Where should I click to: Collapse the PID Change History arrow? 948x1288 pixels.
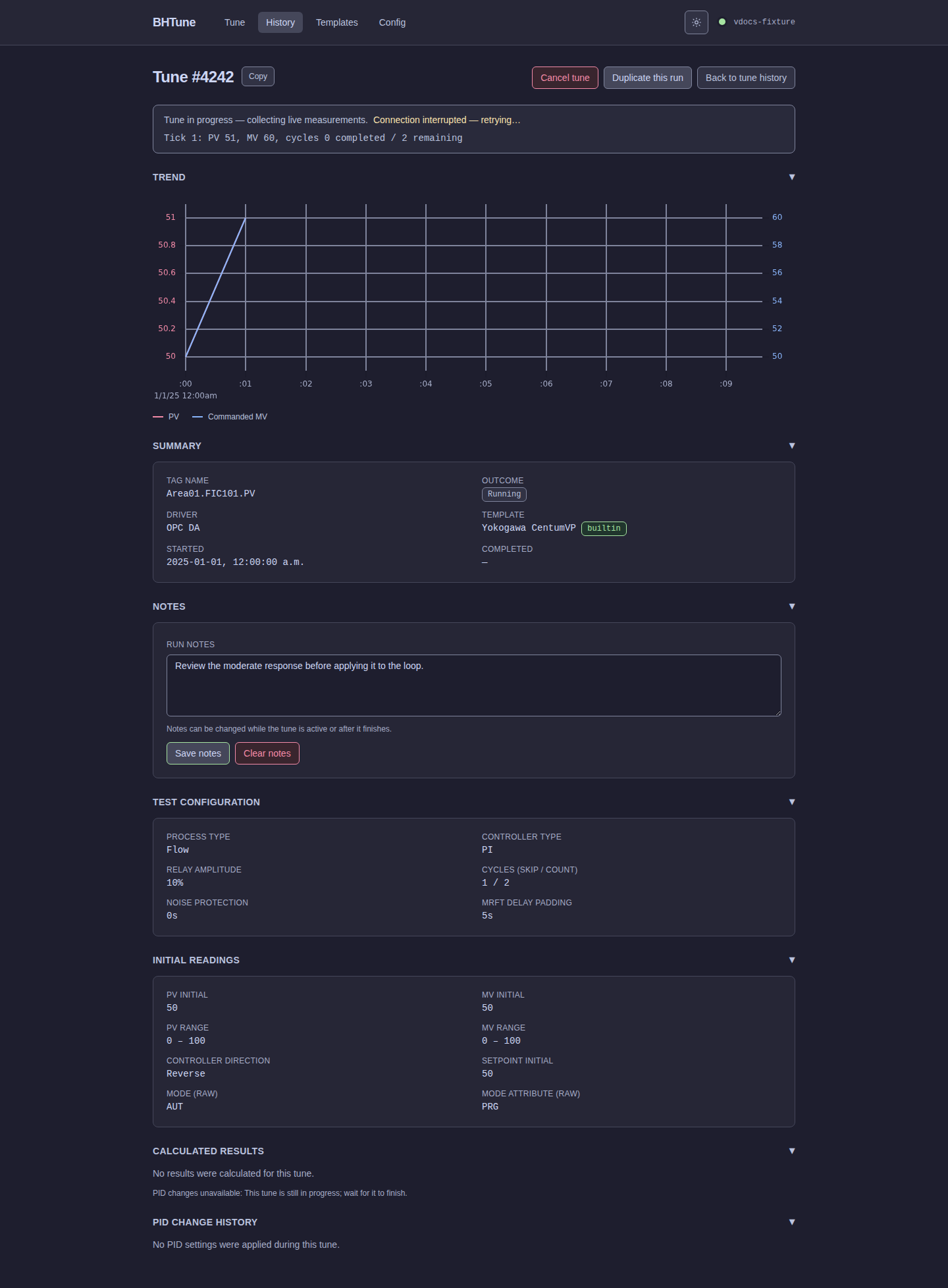(792, 1222)
